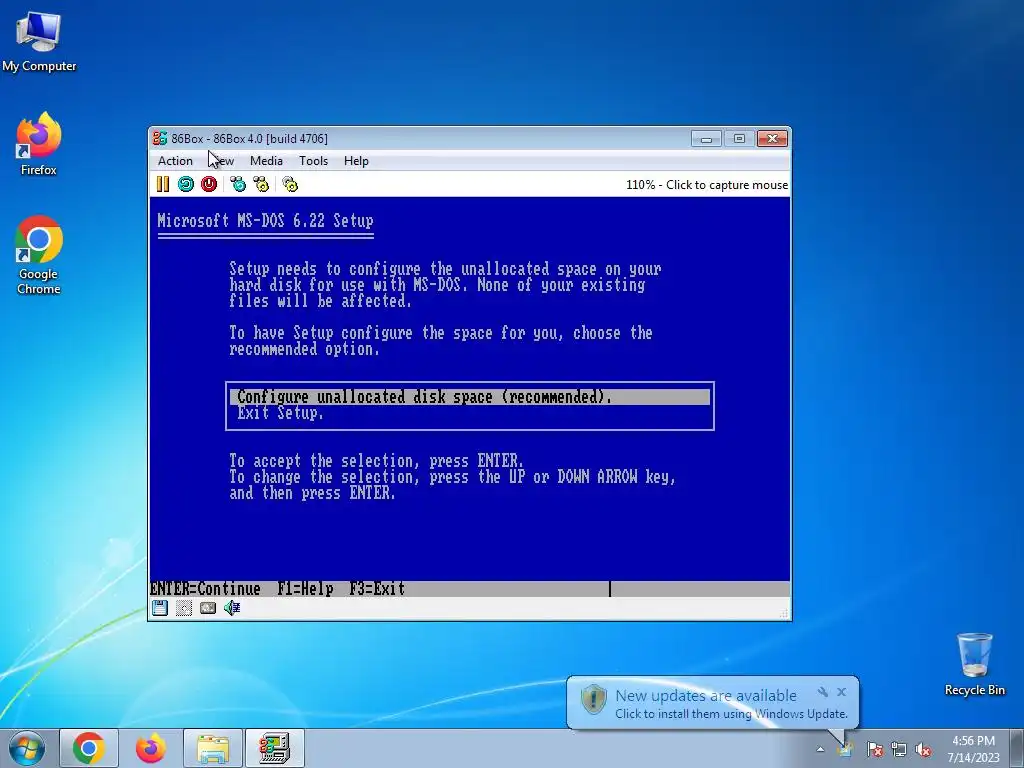Send Ctrl+Alt+Del with the teal keys icon

pyautogui.click(x=238, y=185)
